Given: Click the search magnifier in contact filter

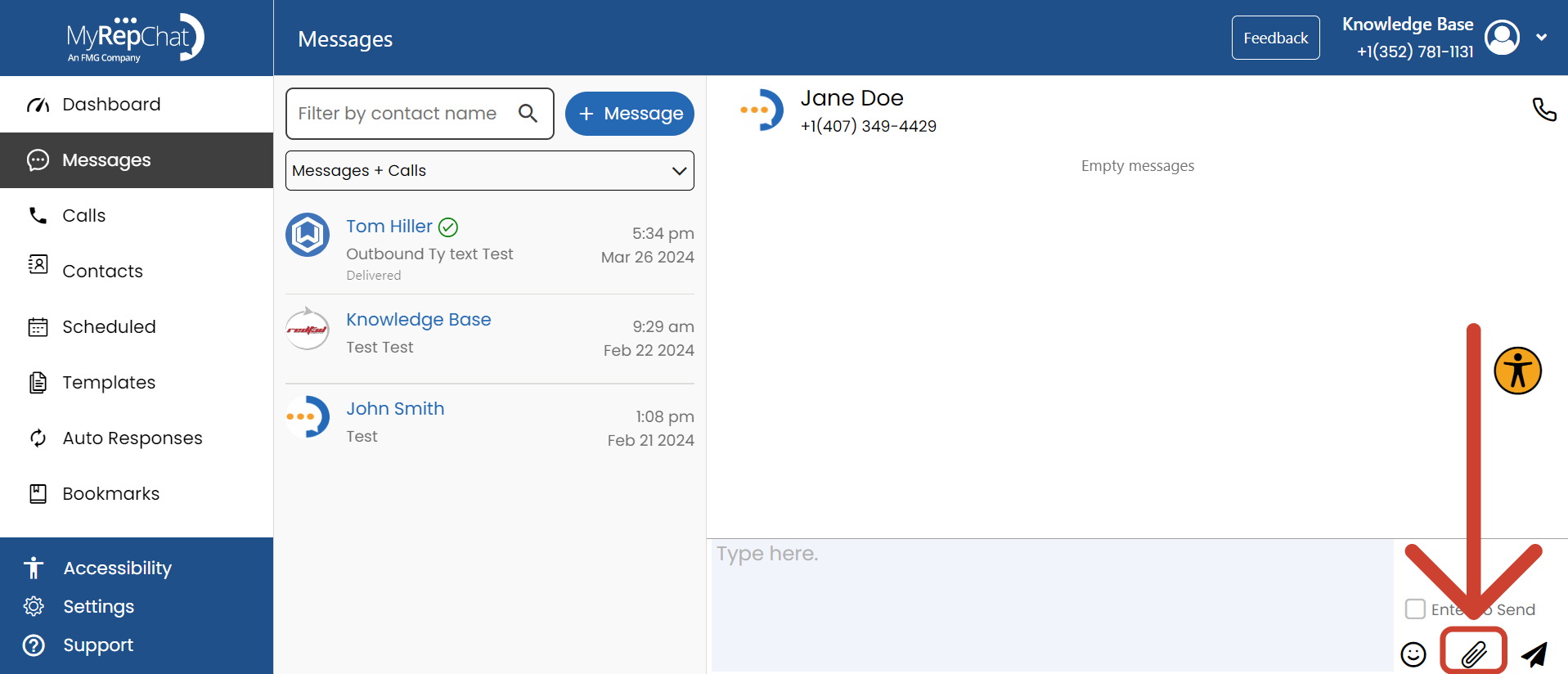Looking at the screenshot, I should click(528, 114).
